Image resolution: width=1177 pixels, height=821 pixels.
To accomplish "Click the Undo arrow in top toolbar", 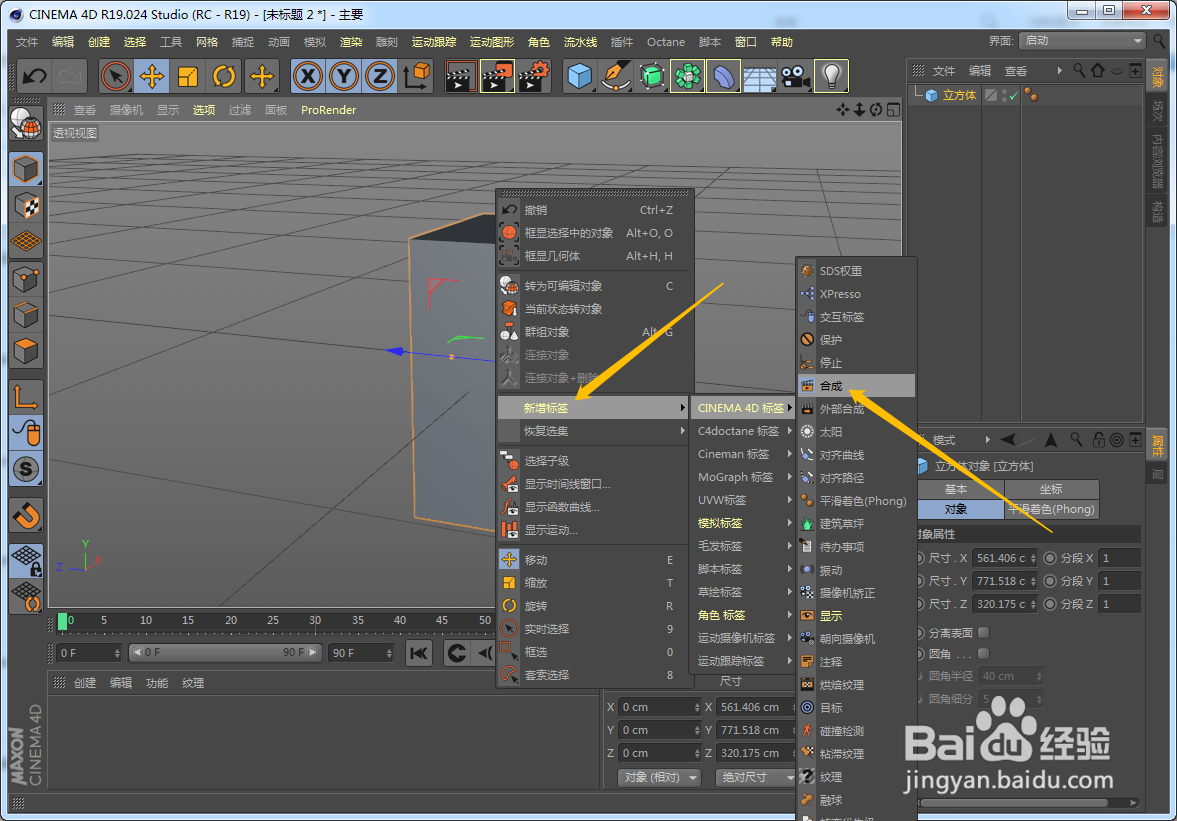I will point(34,76).
